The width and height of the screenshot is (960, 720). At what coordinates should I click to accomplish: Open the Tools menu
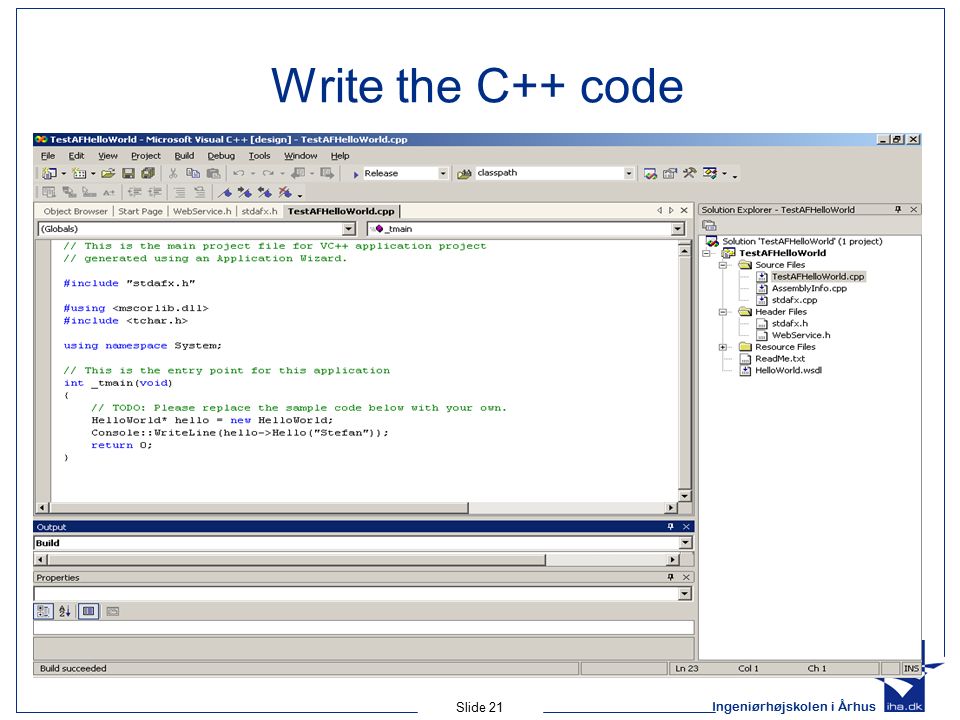pyautogui.click(x=260, y=156)
